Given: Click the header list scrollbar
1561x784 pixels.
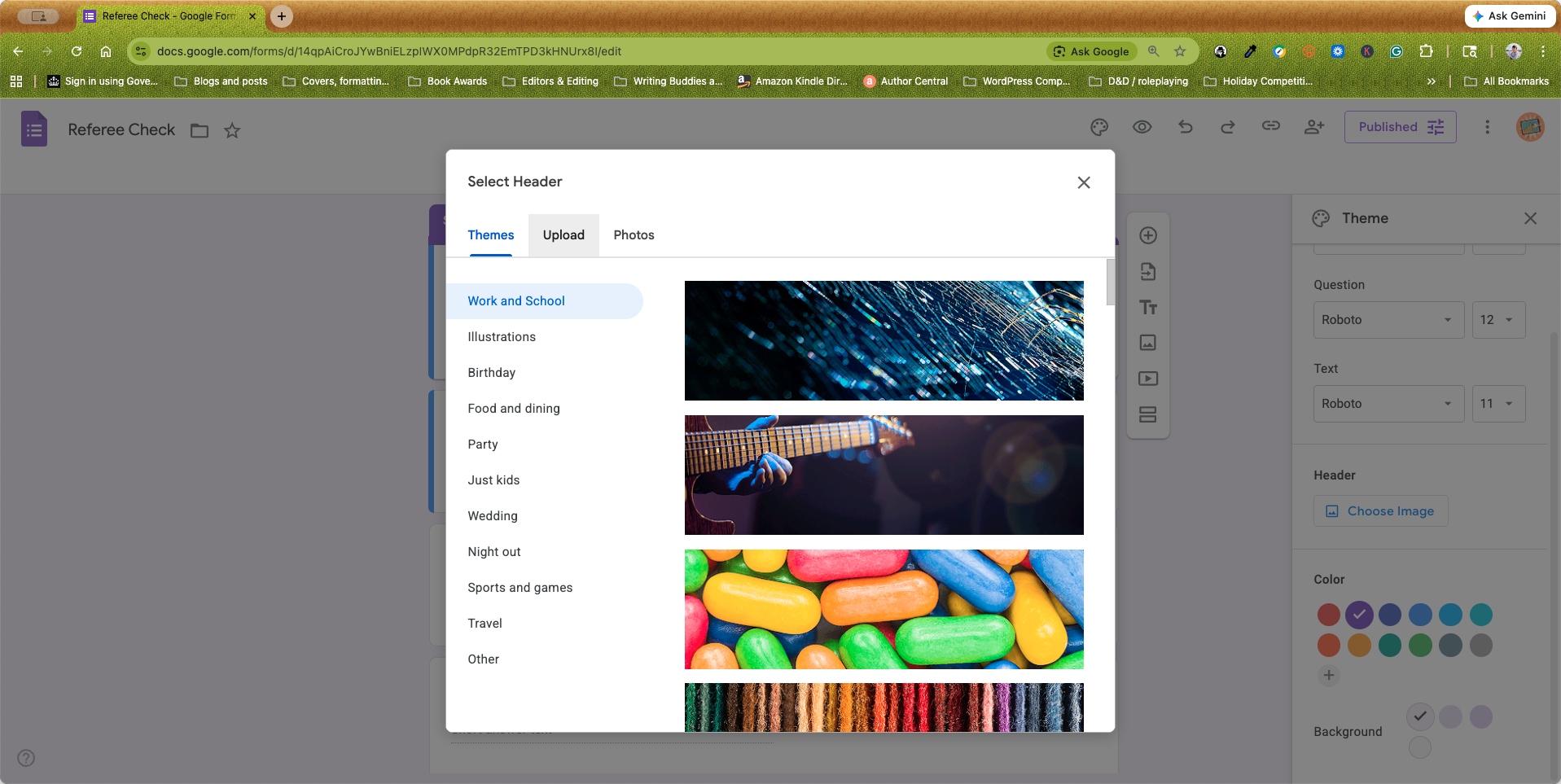Looking at the screenshot, I should click(1110, 283).
